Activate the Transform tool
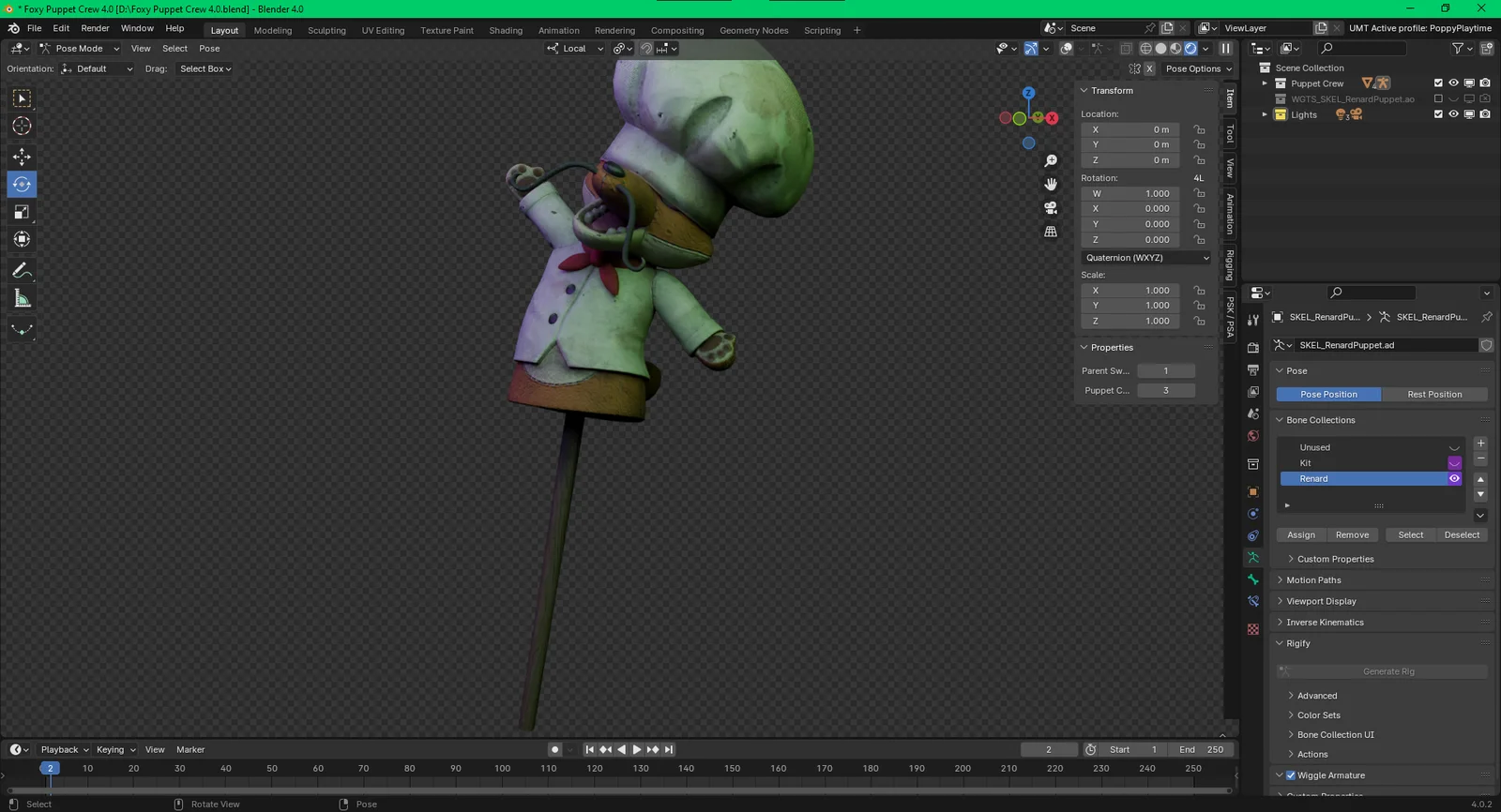Viewport: 1501px width, 812px height. (x=22, y=239)
